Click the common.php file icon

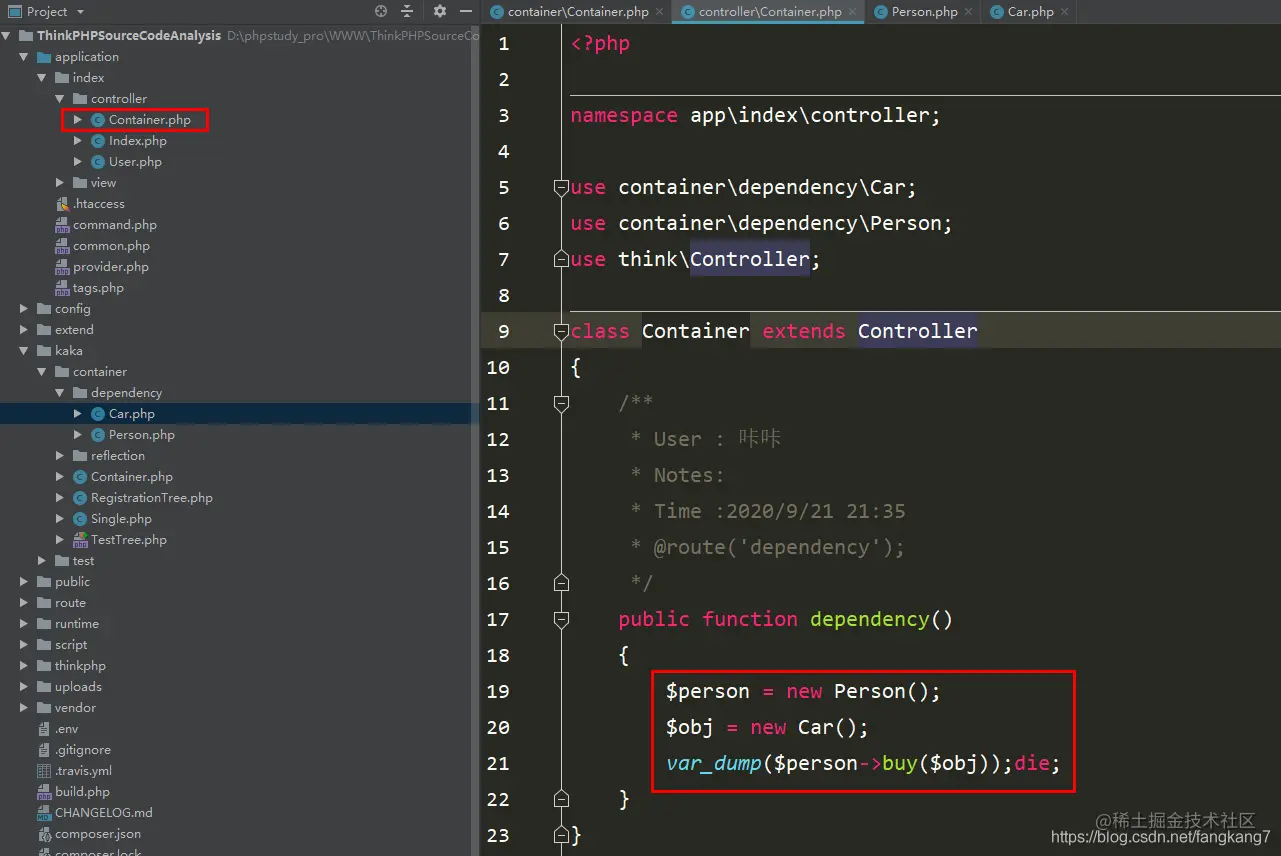coord(62,246)
